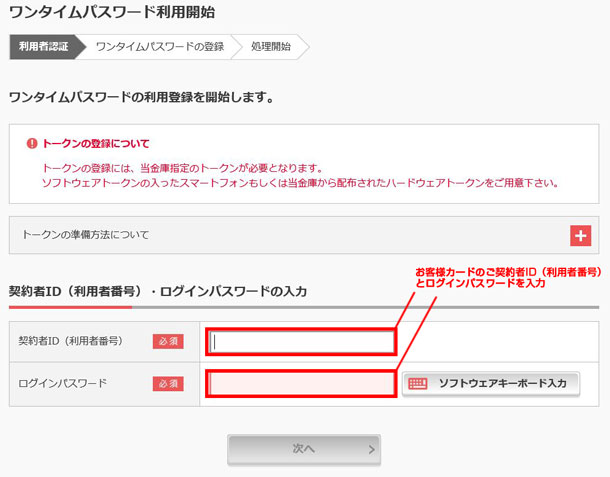Click the 次へ button

(304, 449)
